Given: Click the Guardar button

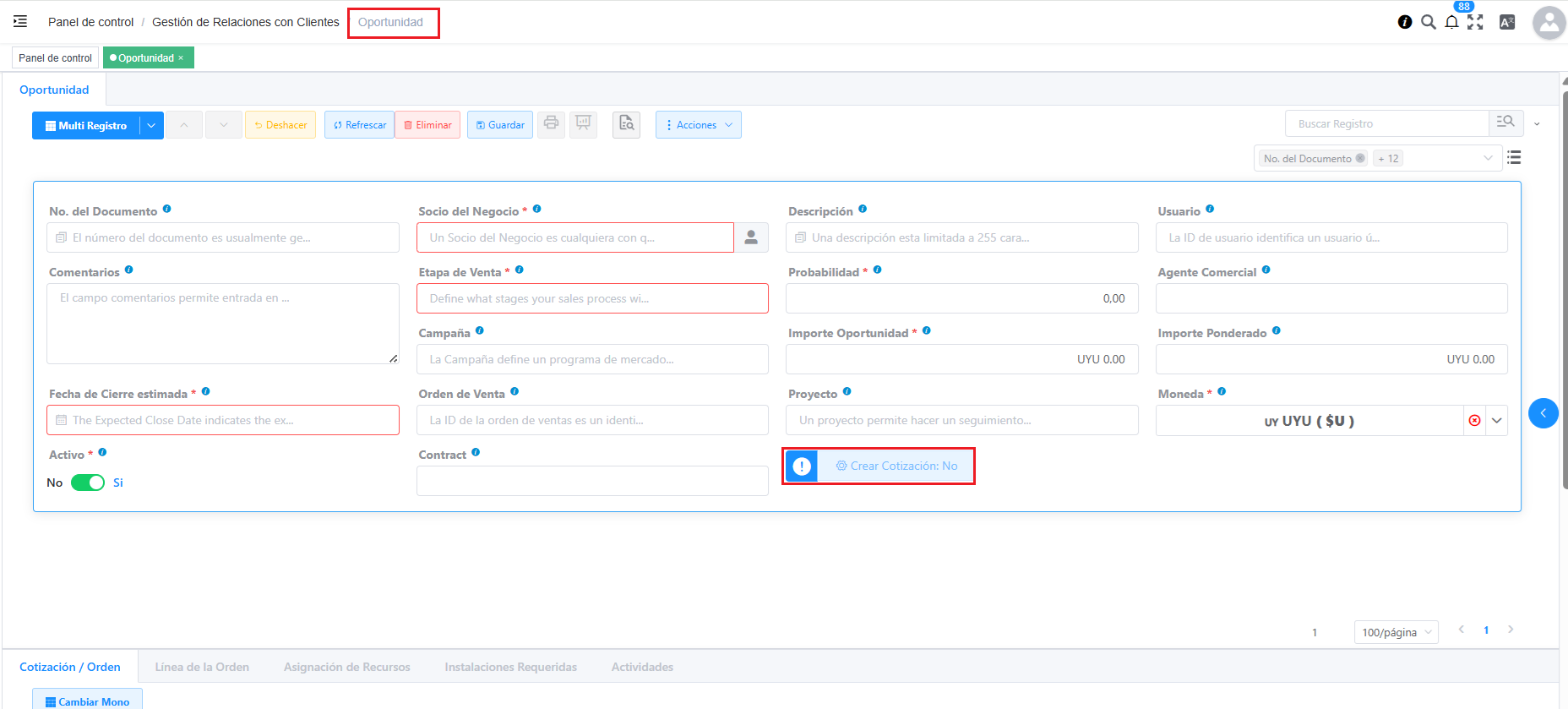Looking at the screenshot, I should click(x=500, y=125).
